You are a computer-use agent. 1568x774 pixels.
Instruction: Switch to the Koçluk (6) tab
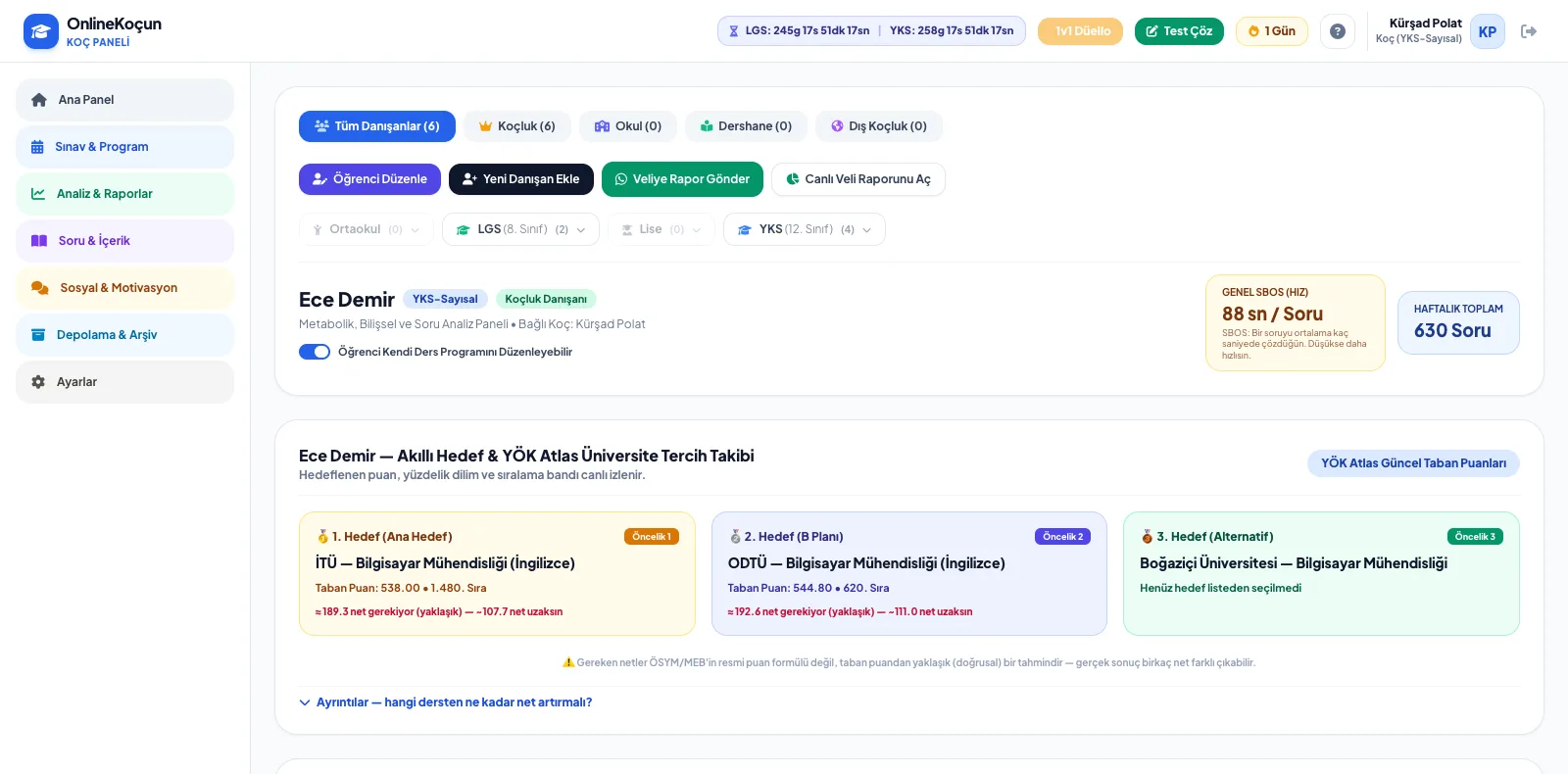[516, 126]
